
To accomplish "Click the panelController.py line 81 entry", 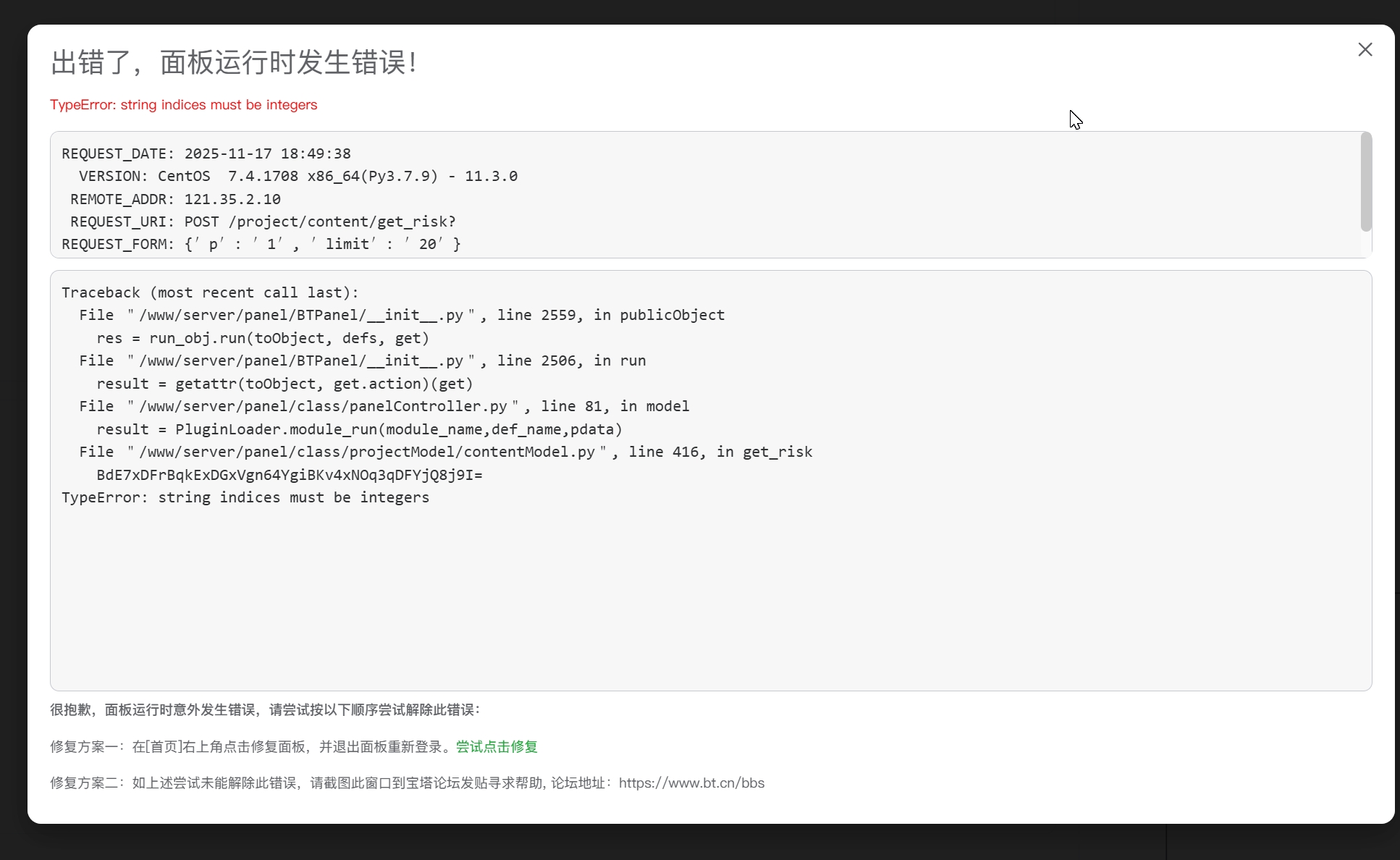I will tap(384, 406).
